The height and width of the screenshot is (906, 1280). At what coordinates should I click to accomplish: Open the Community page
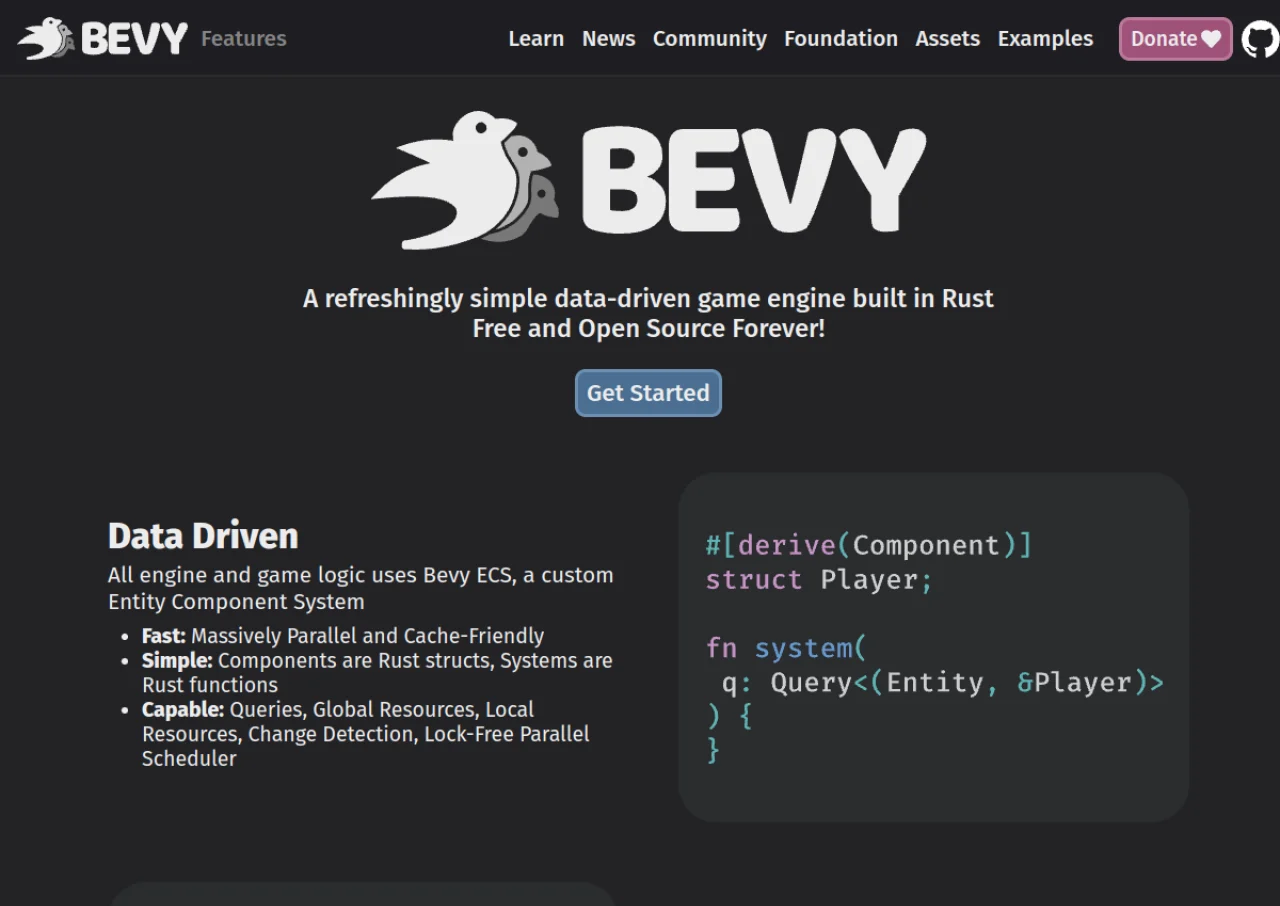pyautogui.click(x=710, y=39)
